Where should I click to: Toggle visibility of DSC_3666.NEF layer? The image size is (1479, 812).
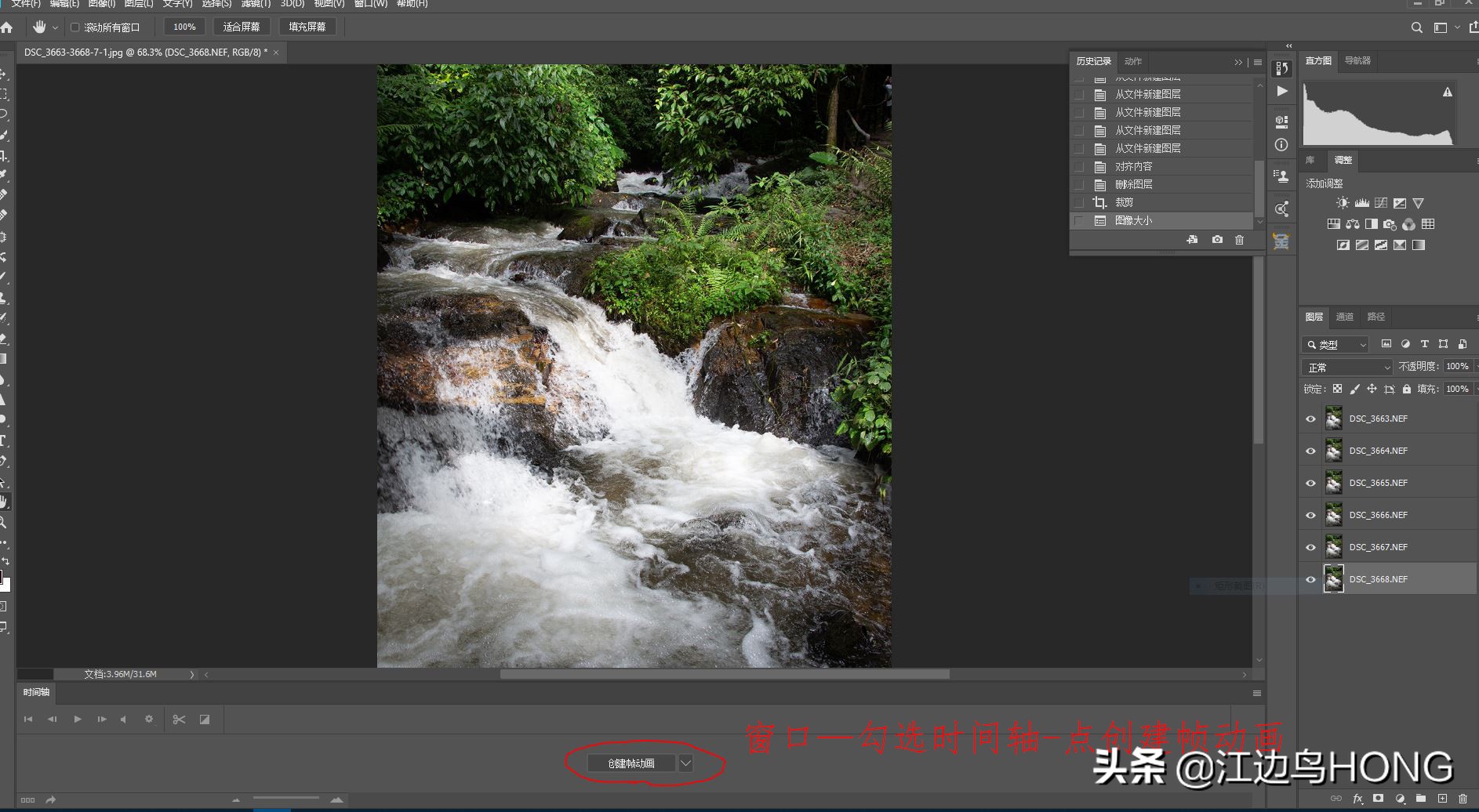1310,516
